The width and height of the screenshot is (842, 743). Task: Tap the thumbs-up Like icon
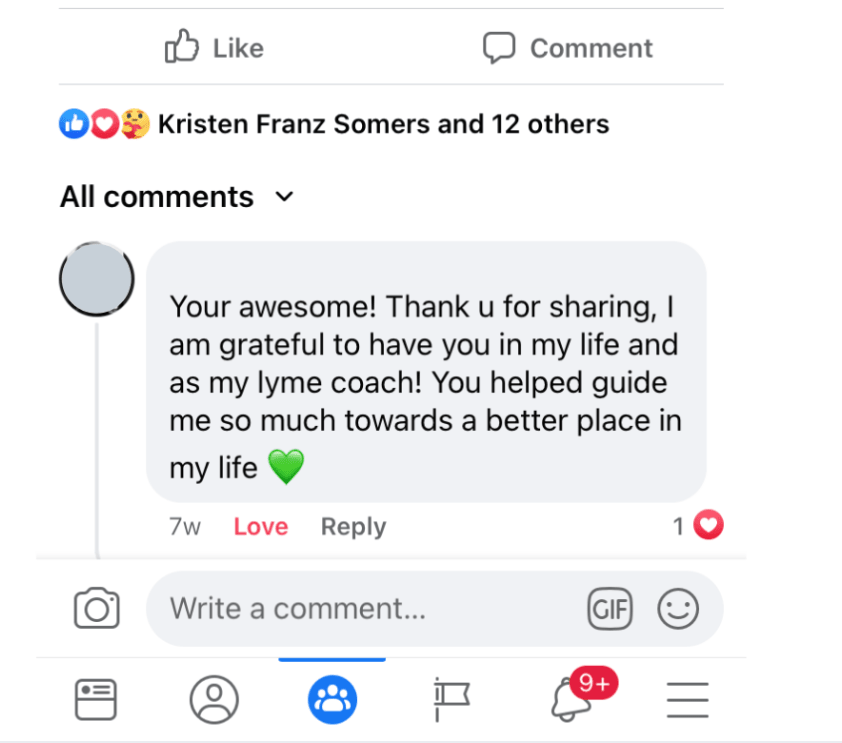pyautogui.click(x=182, y=47)
